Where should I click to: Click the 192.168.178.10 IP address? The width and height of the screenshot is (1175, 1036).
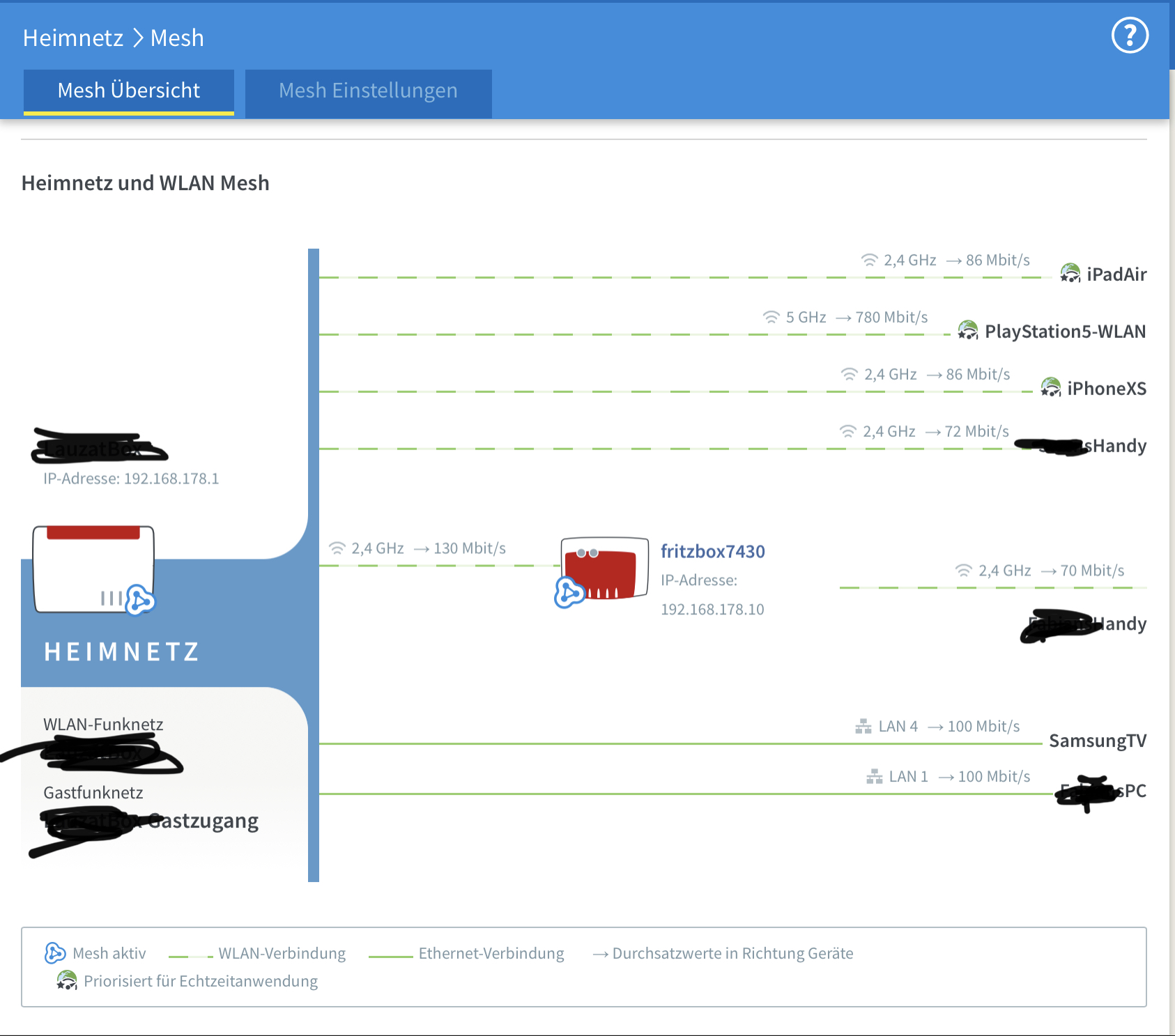point(712,610)
